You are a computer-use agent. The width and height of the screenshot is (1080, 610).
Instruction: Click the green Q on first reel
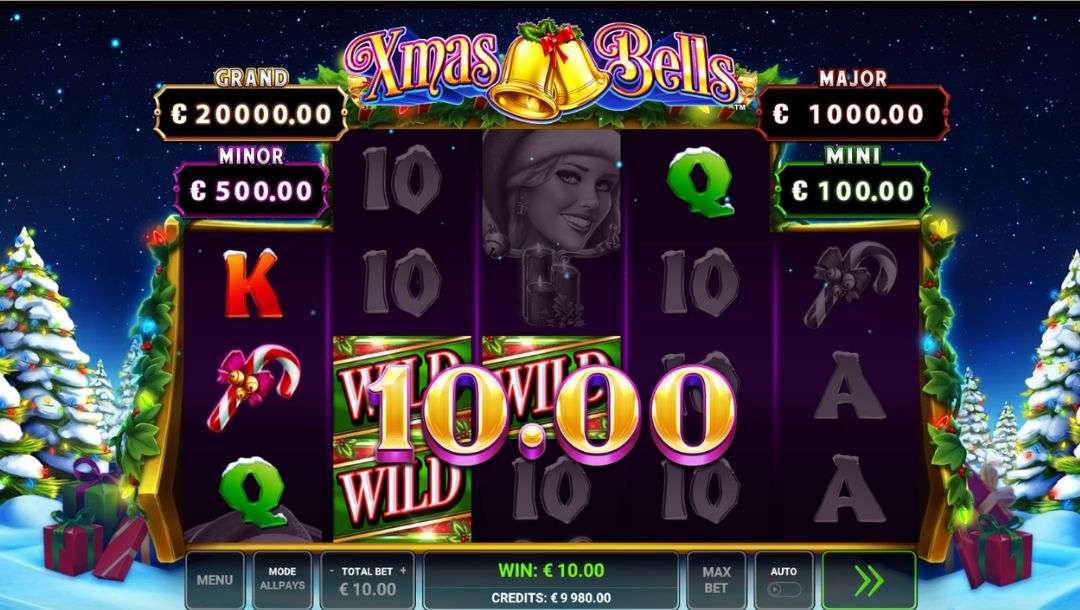pyautogui.click(x=251, y=492)
